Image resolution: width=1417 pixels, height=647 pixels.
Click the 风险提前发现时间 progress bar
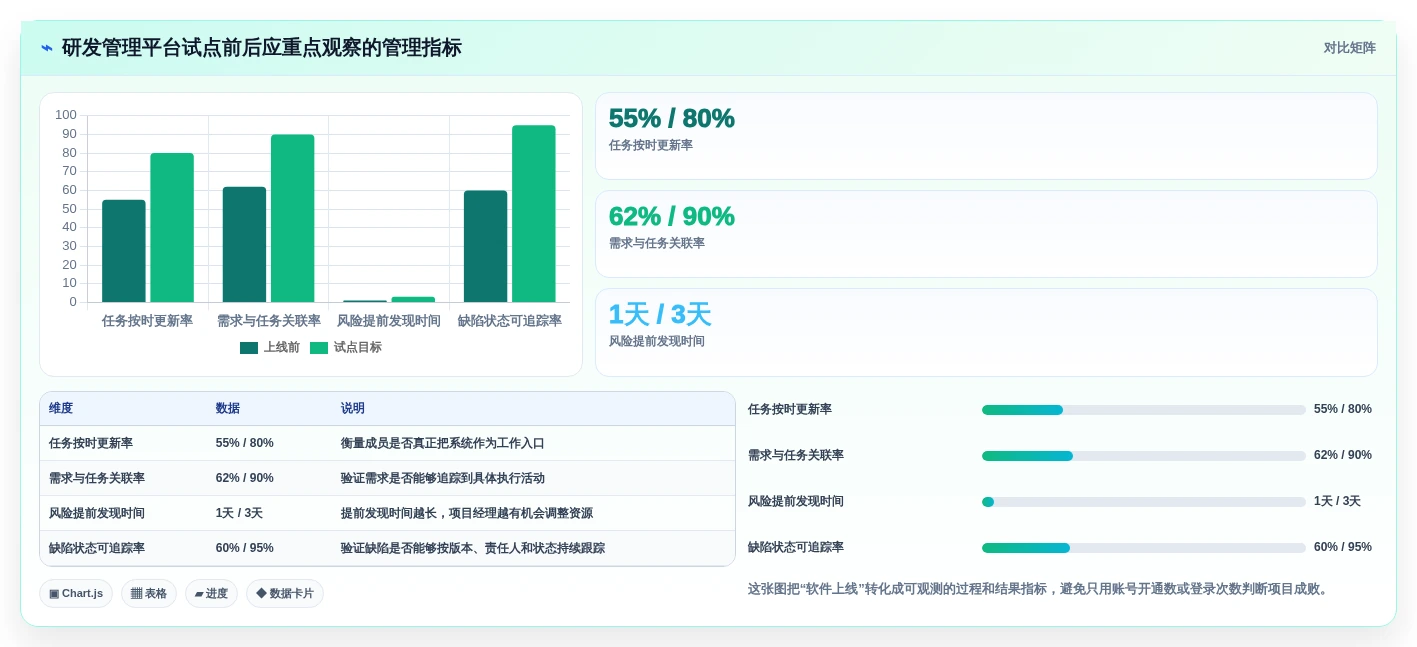1144,502
